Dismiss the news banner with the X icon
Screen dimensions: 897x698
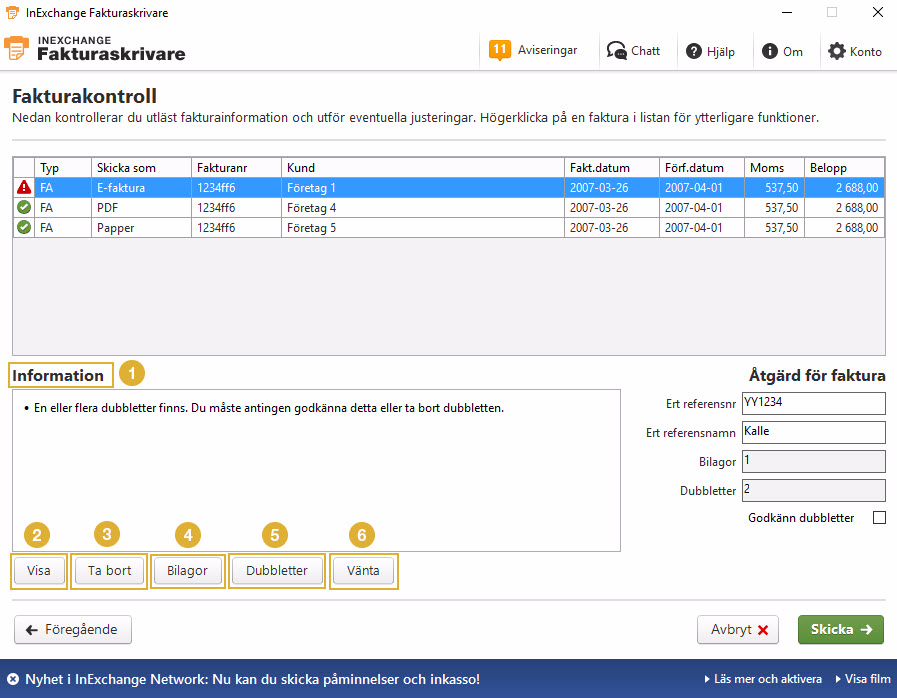click(13, 679)
